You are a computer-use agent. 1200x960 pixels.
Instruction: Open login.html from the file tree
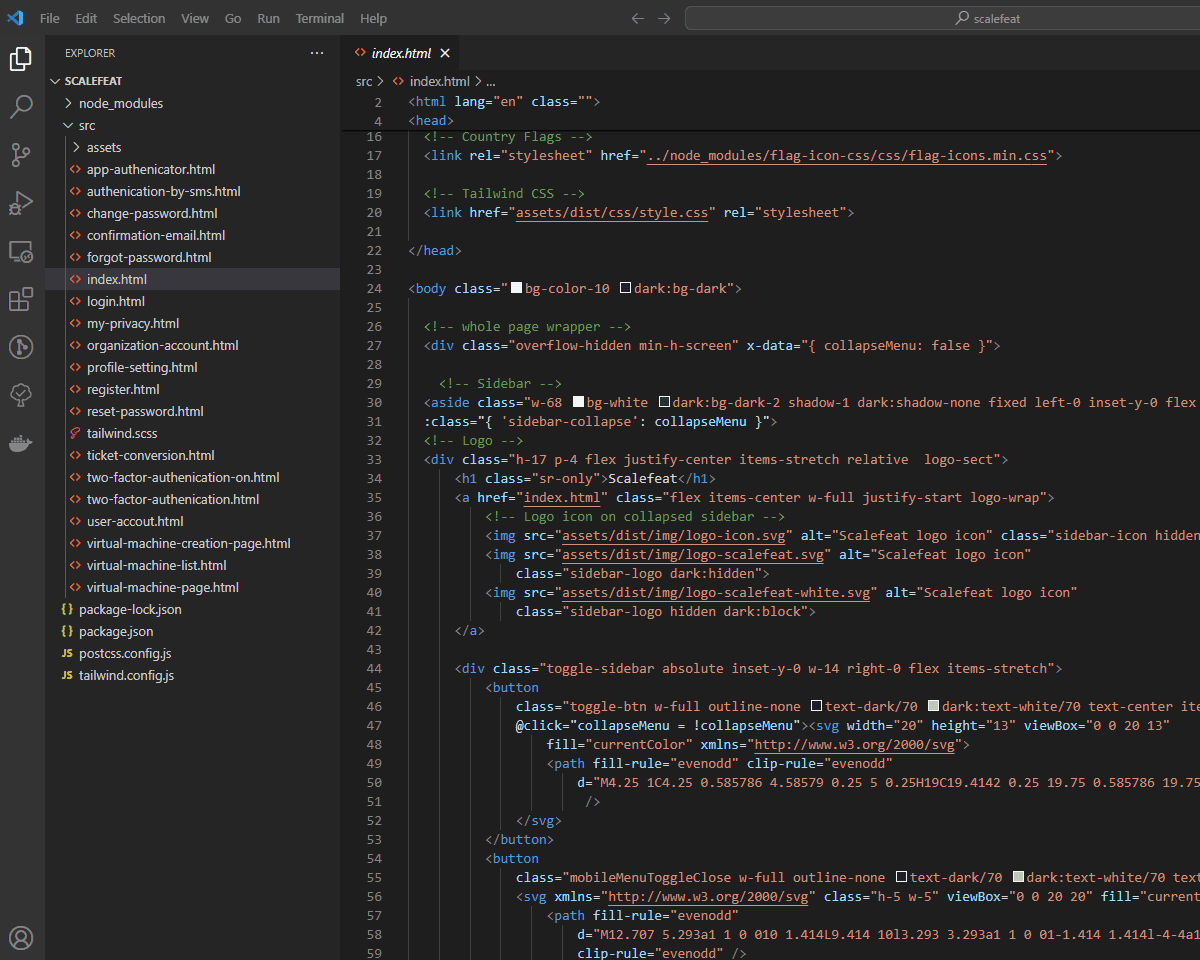(x=115, y=301)
